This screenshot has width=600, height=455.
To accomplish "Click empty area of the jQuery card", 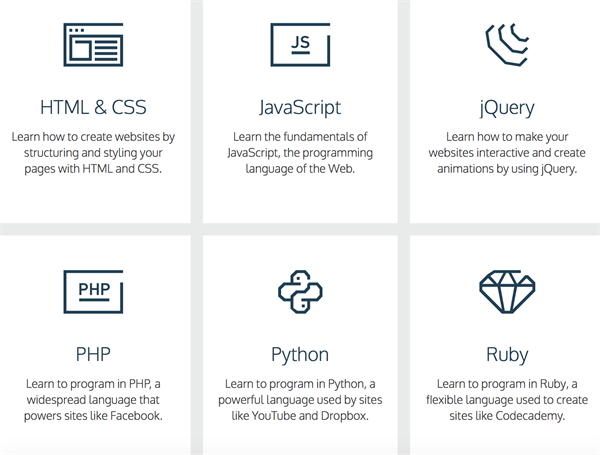I will (507, 201).
